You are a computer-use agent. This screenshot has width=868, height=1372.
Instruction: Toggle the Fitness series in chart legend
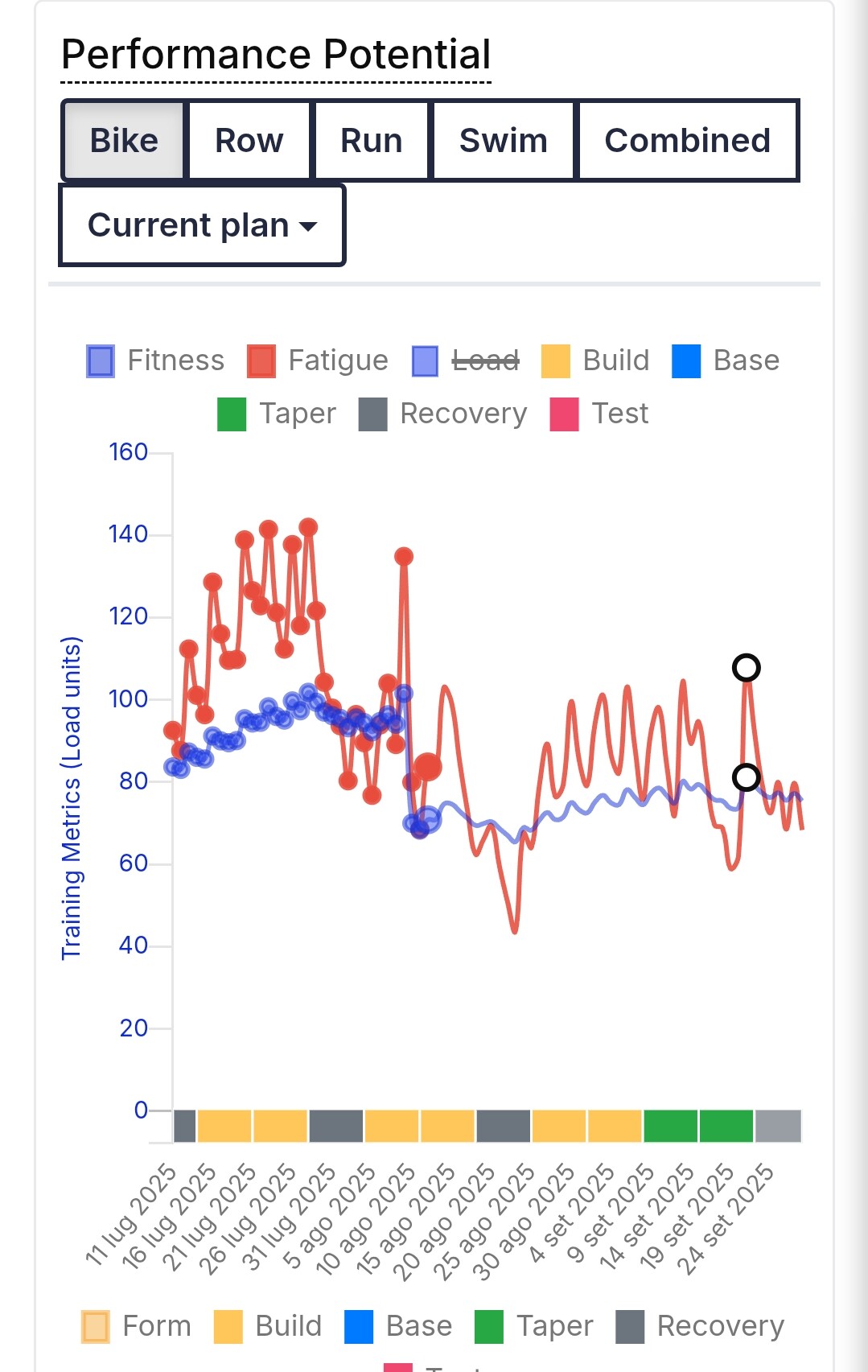click(101, 361)
